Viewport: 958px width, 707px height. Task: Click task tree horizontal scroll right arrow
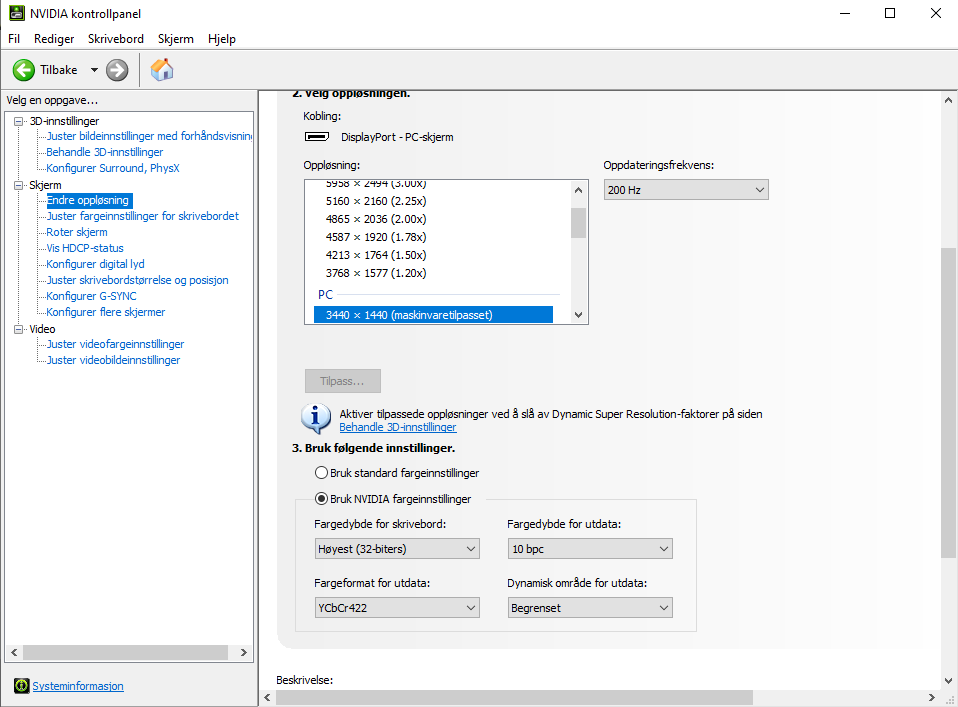244,652
